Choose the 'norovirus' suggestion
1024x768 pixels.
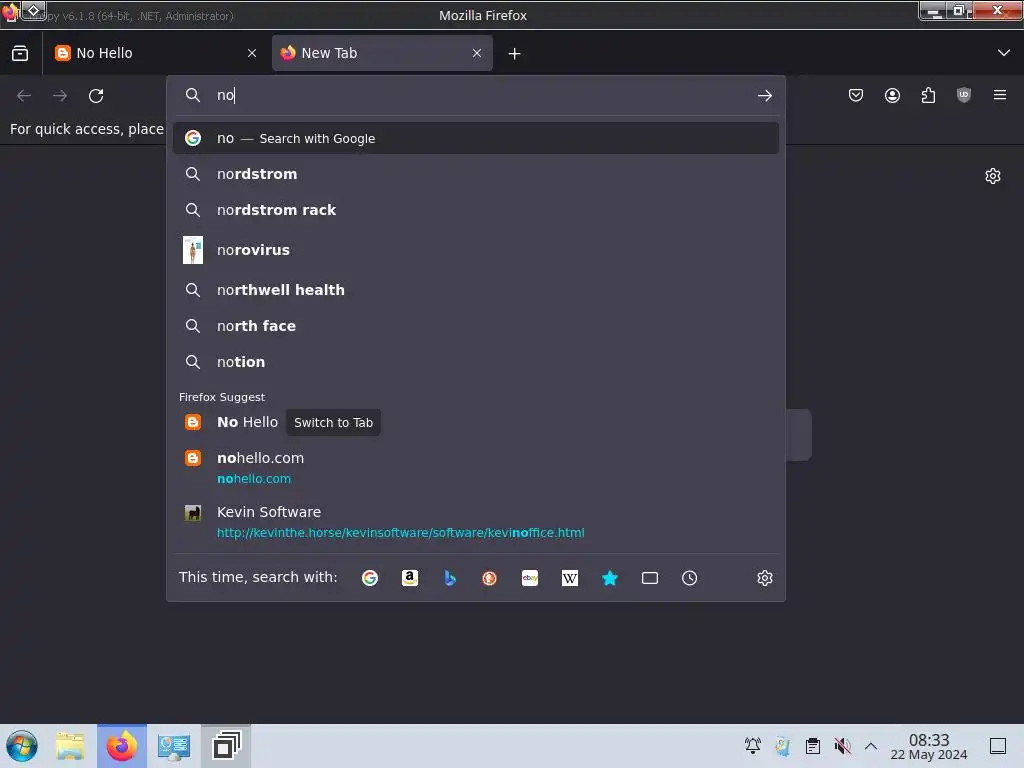475,250
